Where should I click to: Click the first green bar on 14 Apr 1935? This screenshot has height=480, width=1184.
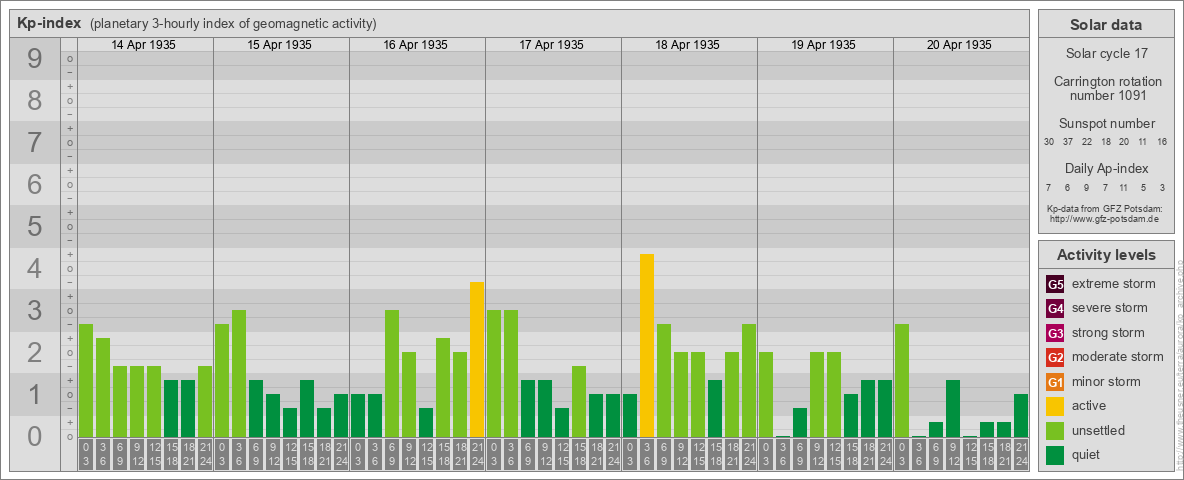[86, 380]
